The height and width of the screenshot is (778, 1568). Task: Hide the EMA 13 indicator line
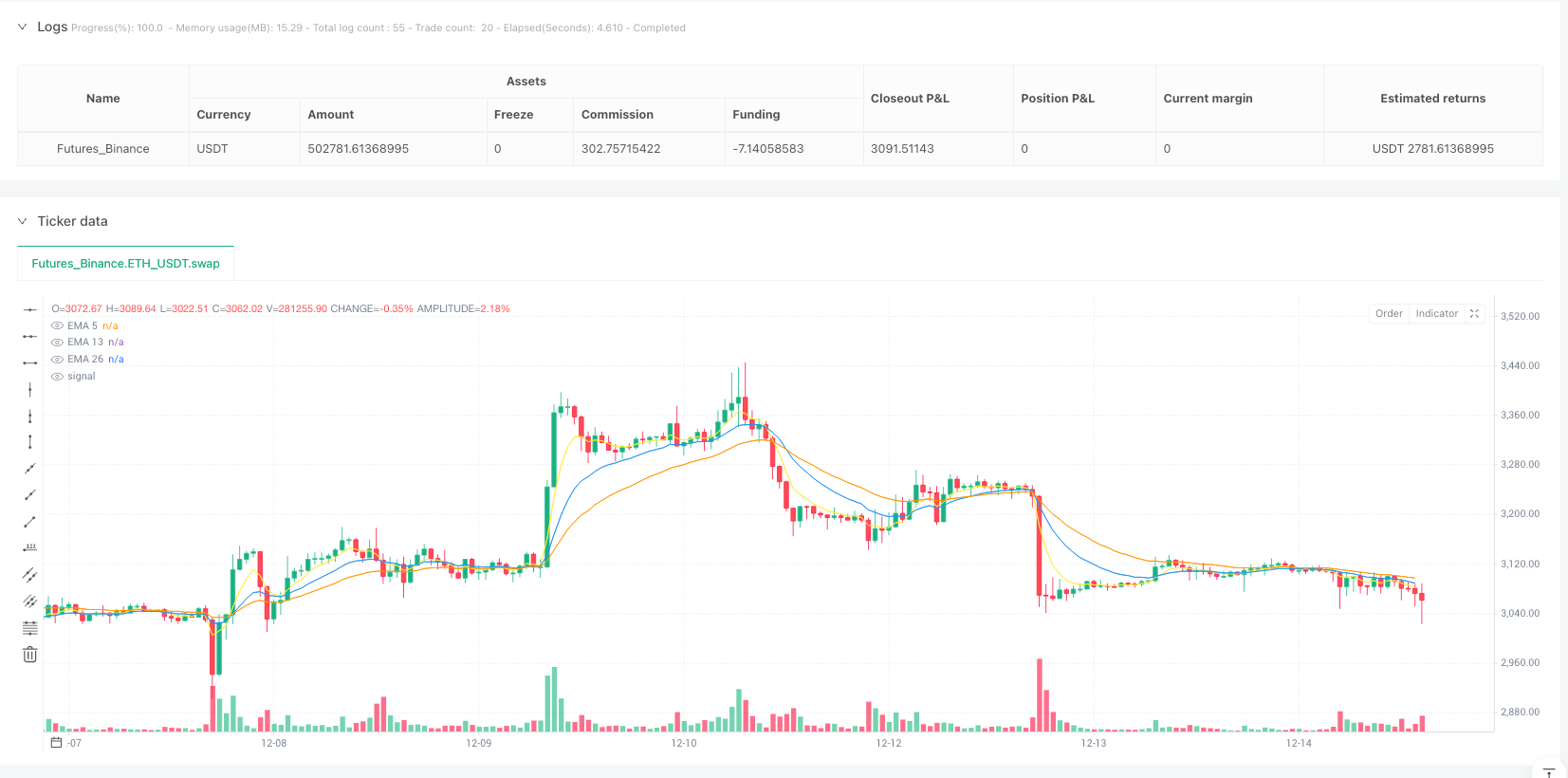tap(58, 343)
